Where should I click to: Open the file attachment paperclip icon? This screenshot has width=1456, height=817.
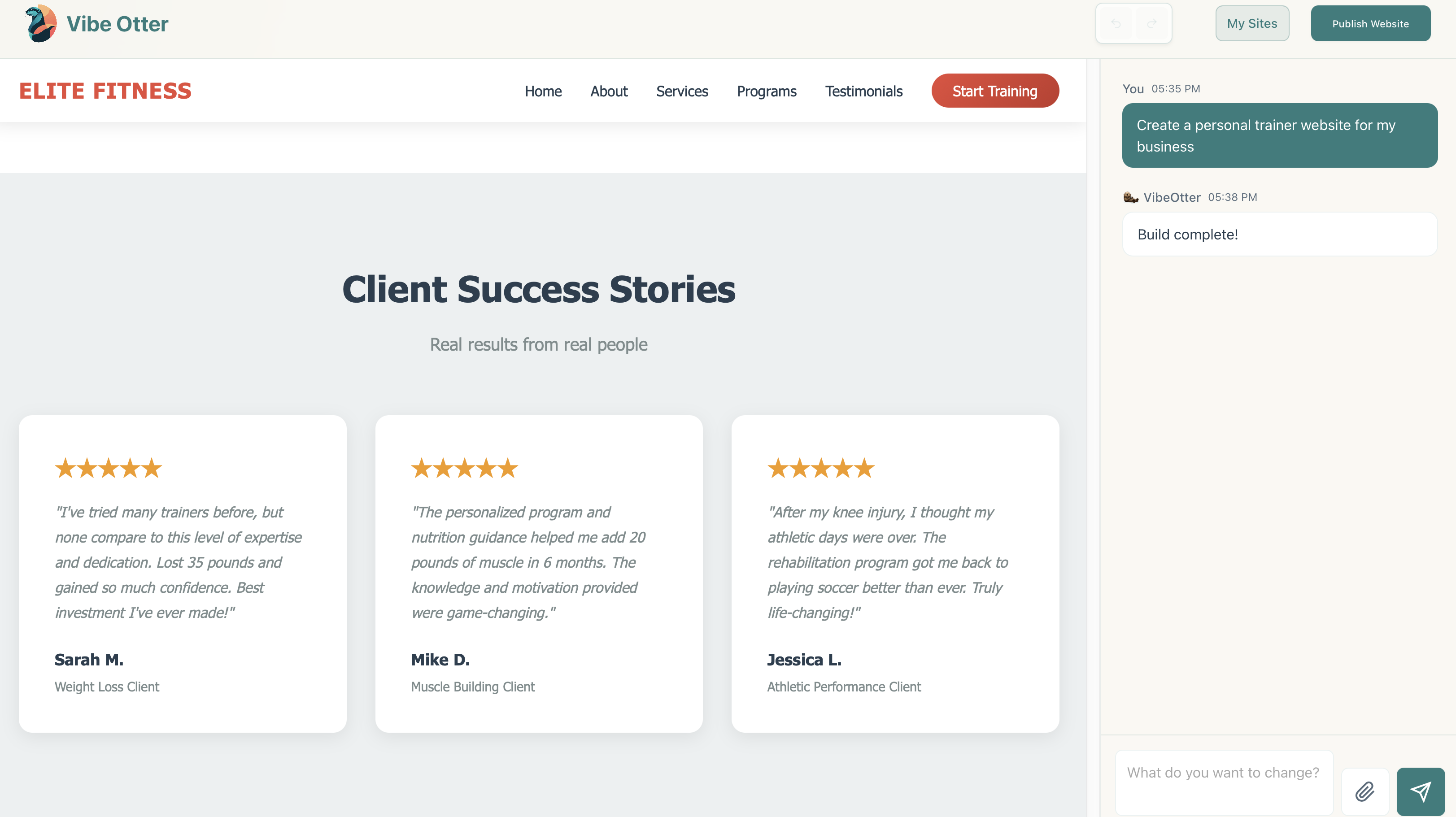coord(1365,791)
